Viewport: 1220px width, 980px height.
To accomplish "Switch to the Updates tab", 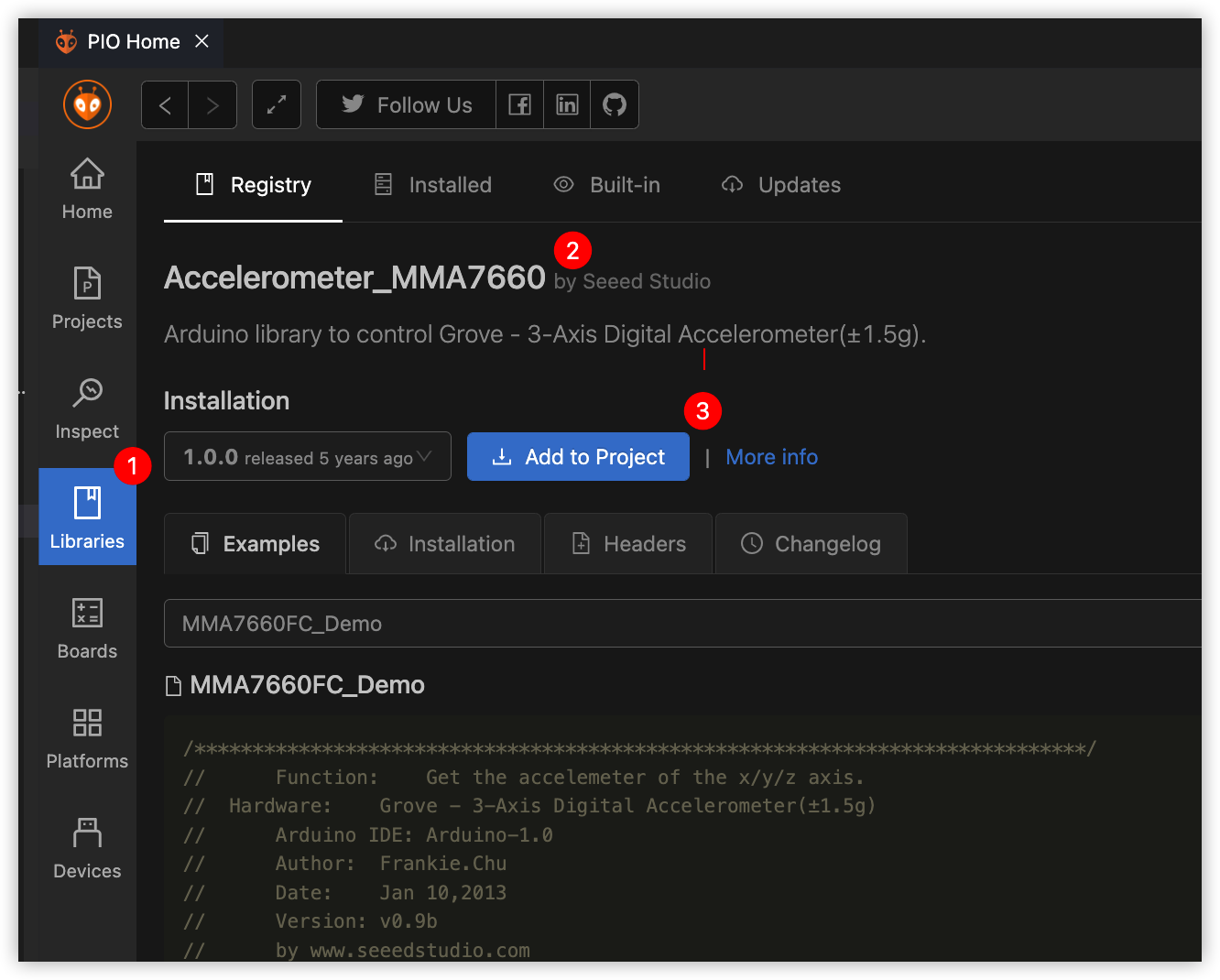I will click(781, 185).
